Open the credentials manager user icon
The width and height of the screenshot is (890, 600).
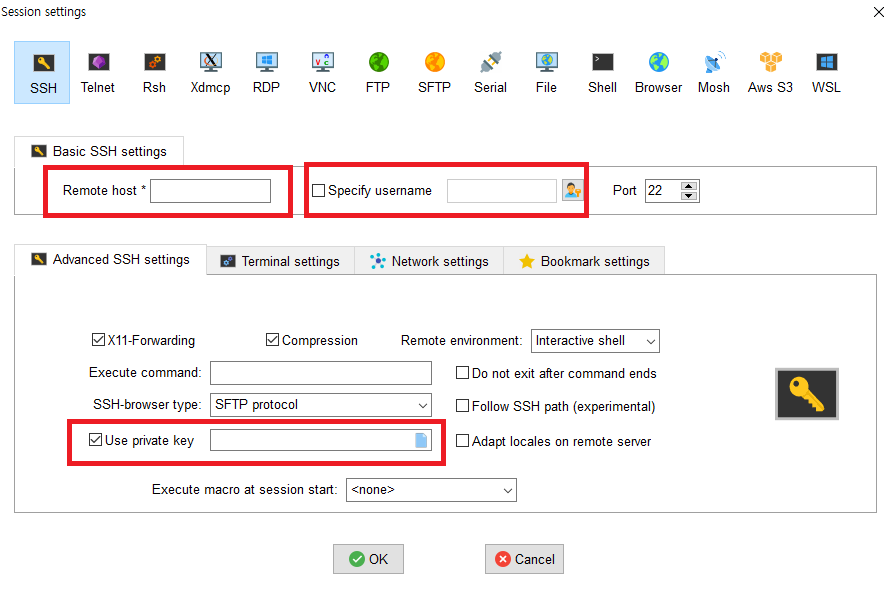pos(573,190)
